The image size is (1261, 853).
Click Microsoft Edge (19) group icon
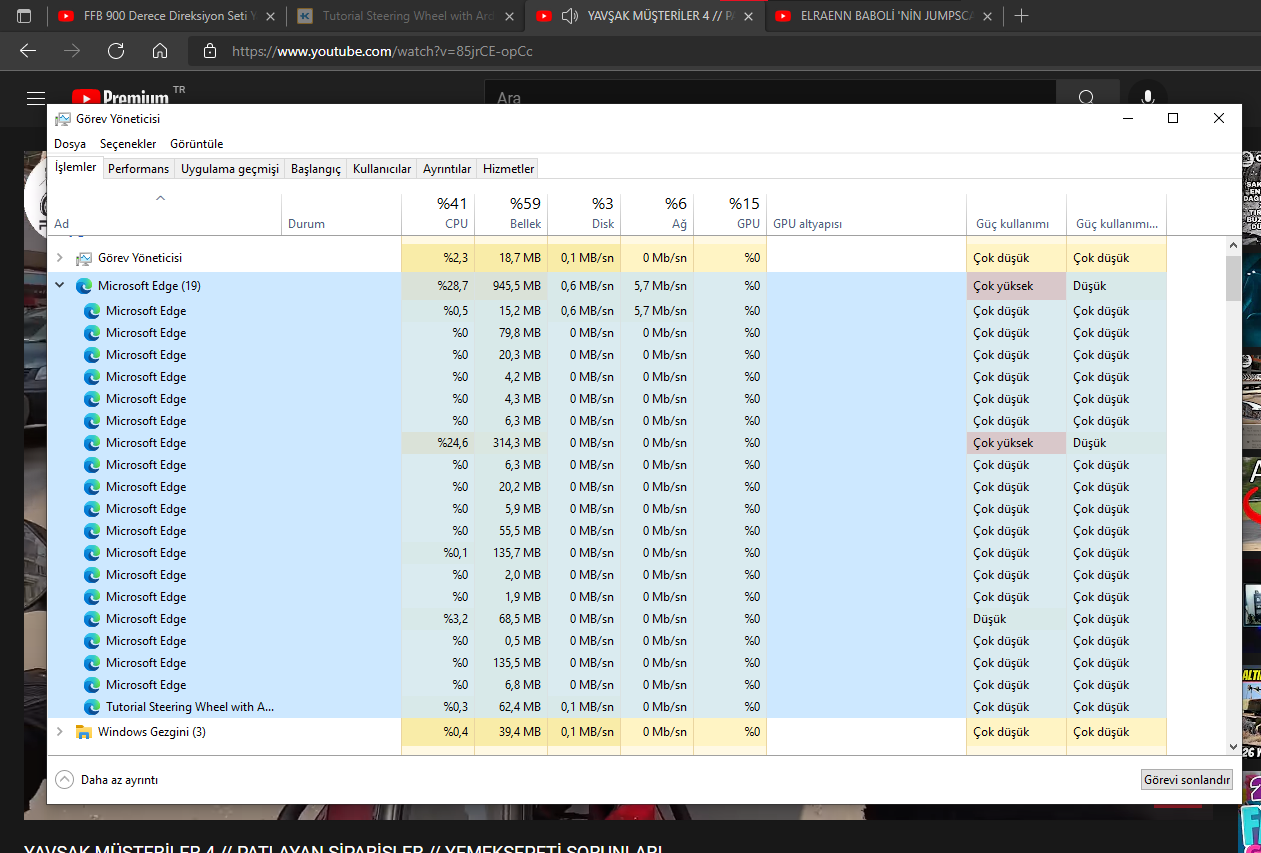[84, 286]
